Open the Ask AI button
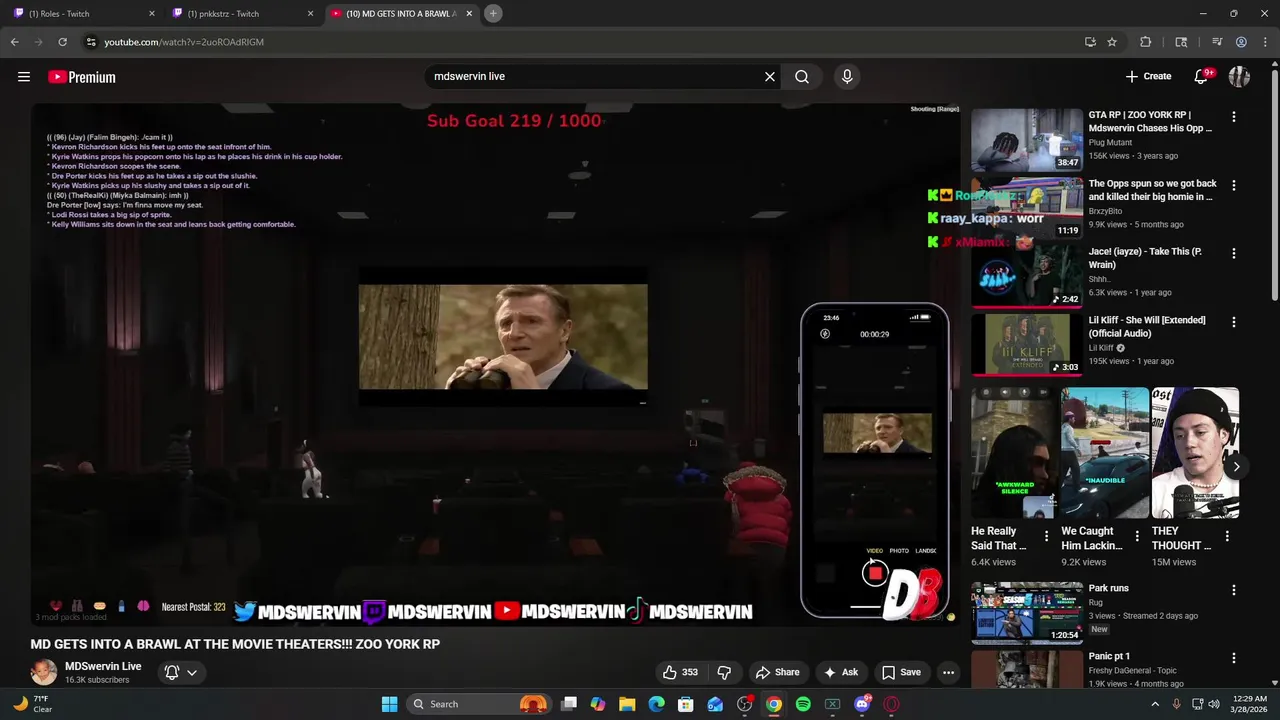 [x=840, y=672]
